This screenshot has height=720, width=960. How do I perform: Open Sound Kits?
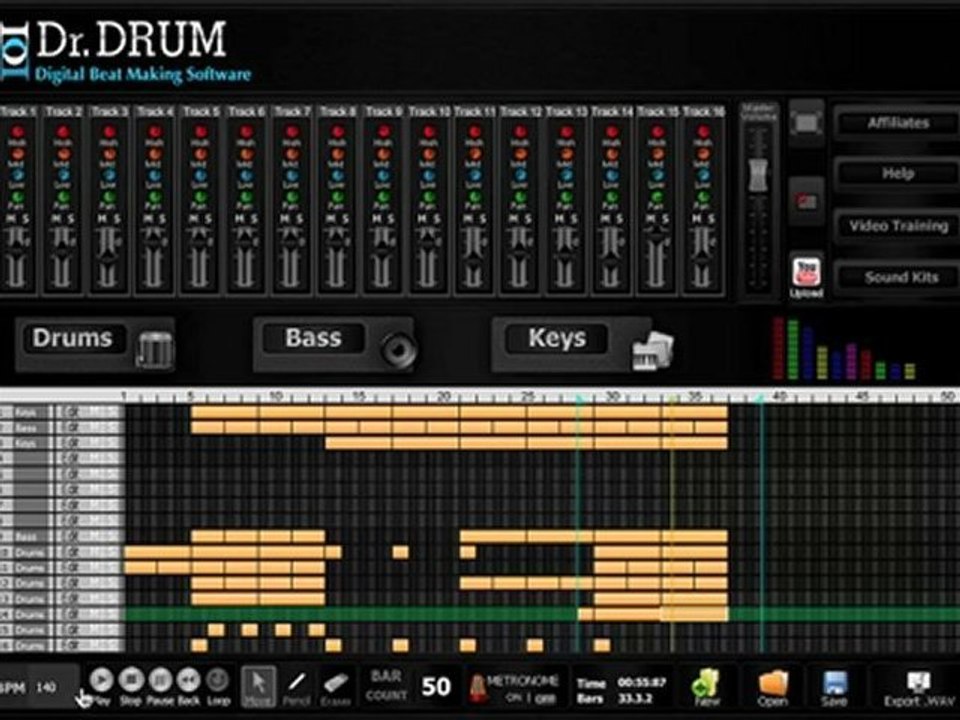tap(898, 277)
